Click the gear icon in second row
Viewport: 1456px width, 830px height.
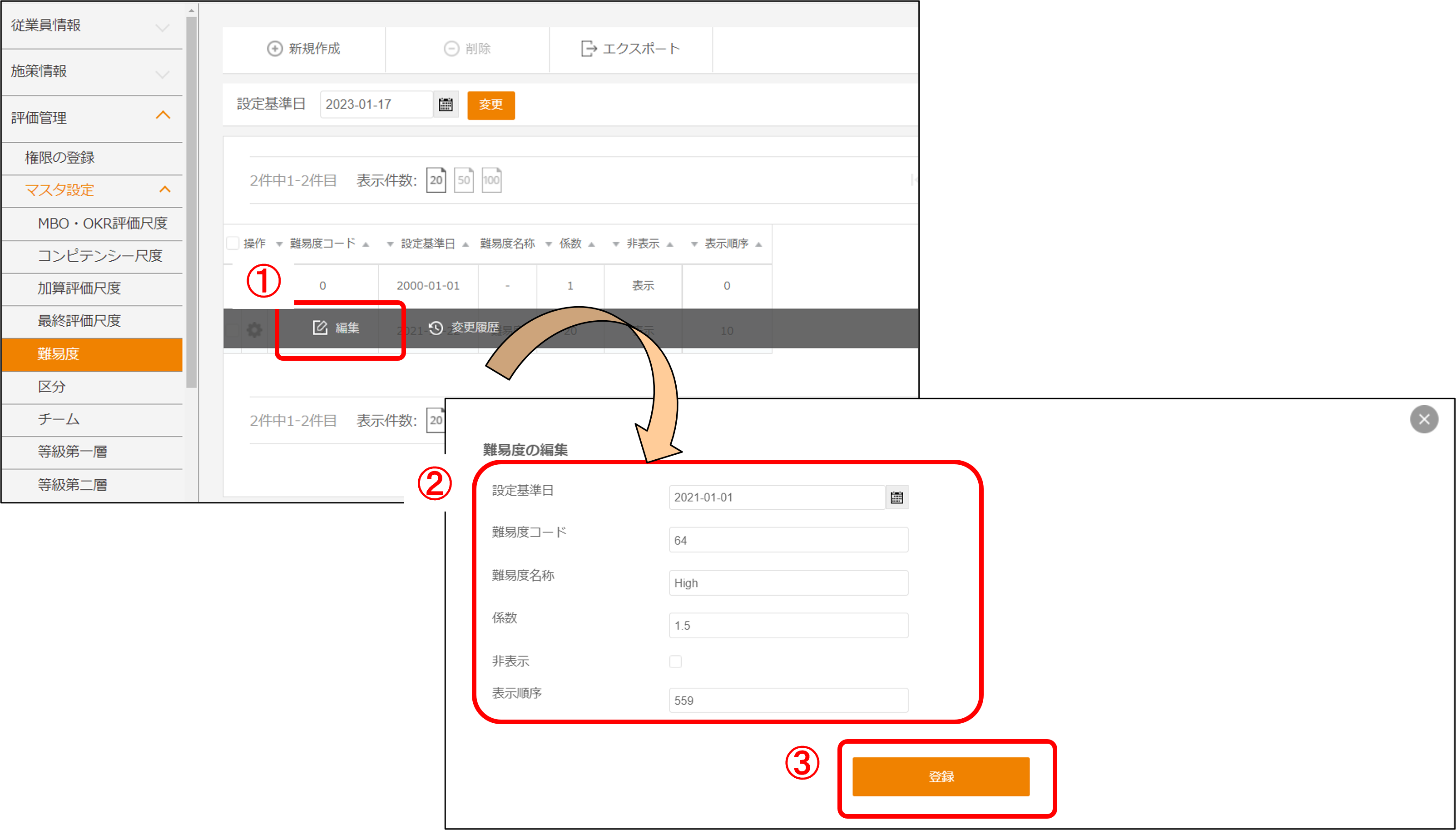point(254,329)
